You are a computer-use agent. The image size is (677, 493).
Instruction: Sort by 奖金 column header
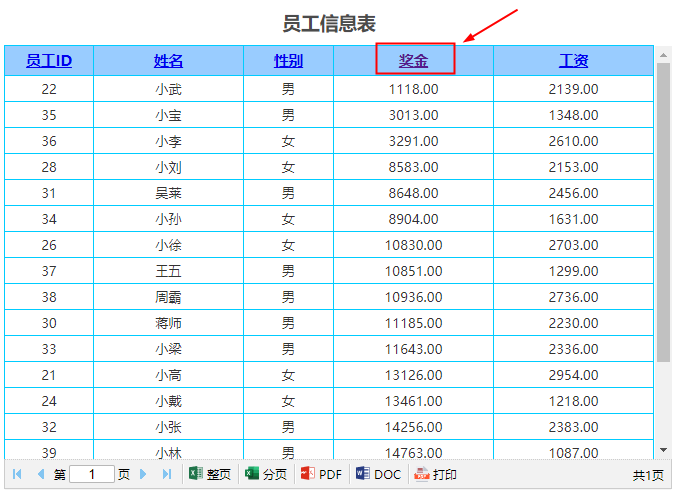click(x=414, y=61)
